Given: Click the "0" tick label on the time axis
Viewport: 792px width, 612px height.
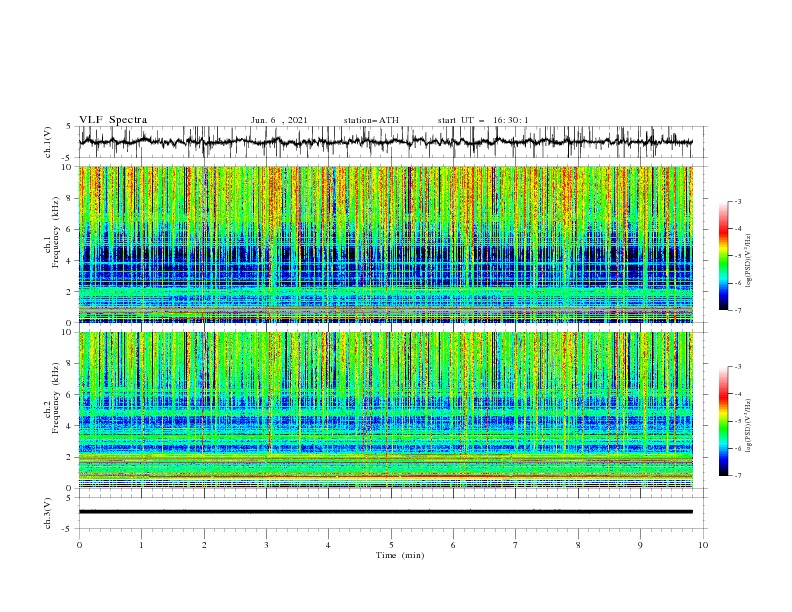Looking at the screenshot, I should tap(79, 545).
